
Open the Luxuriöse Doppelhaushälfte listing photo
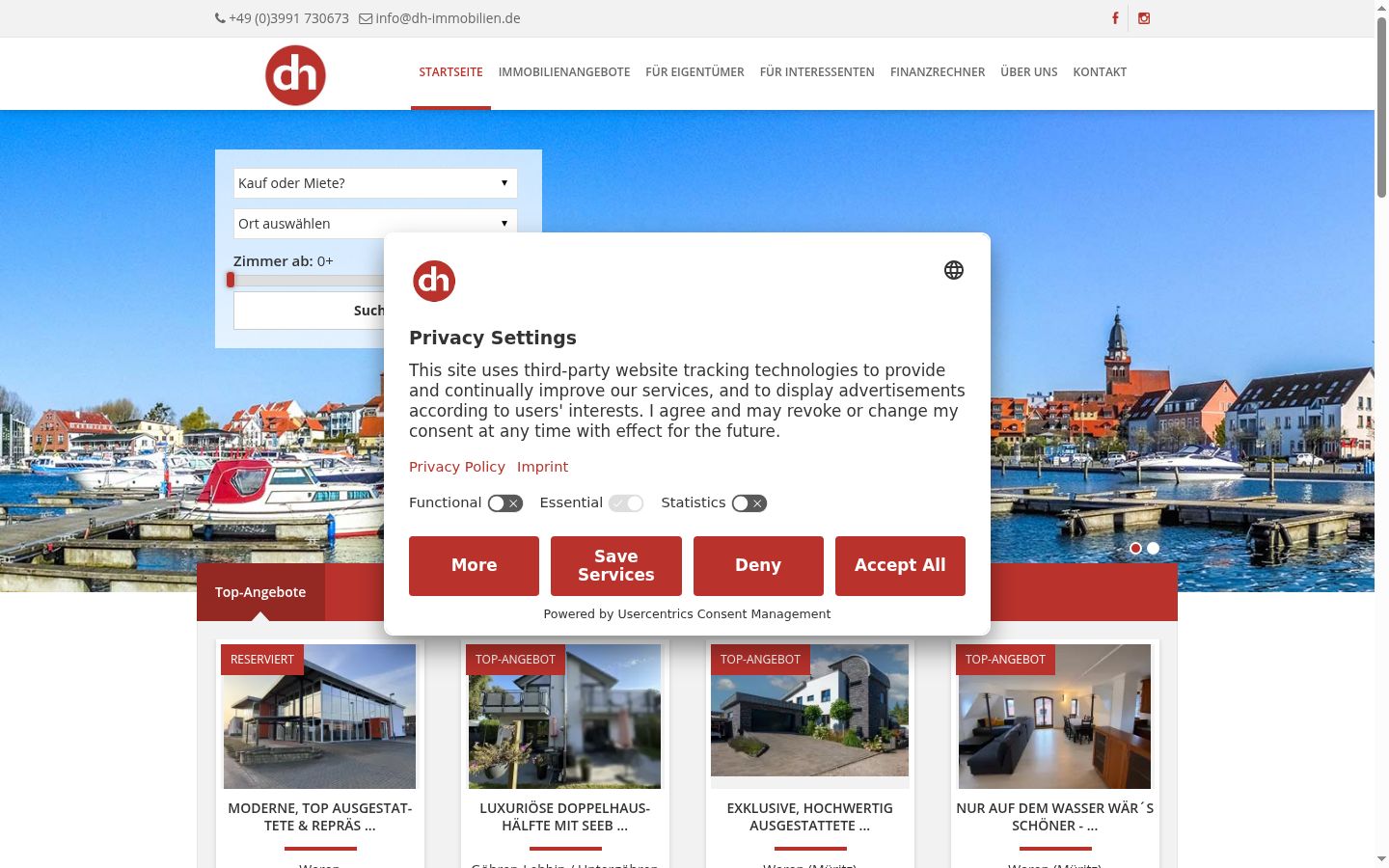pyautogui.click(x=564, y=717)
